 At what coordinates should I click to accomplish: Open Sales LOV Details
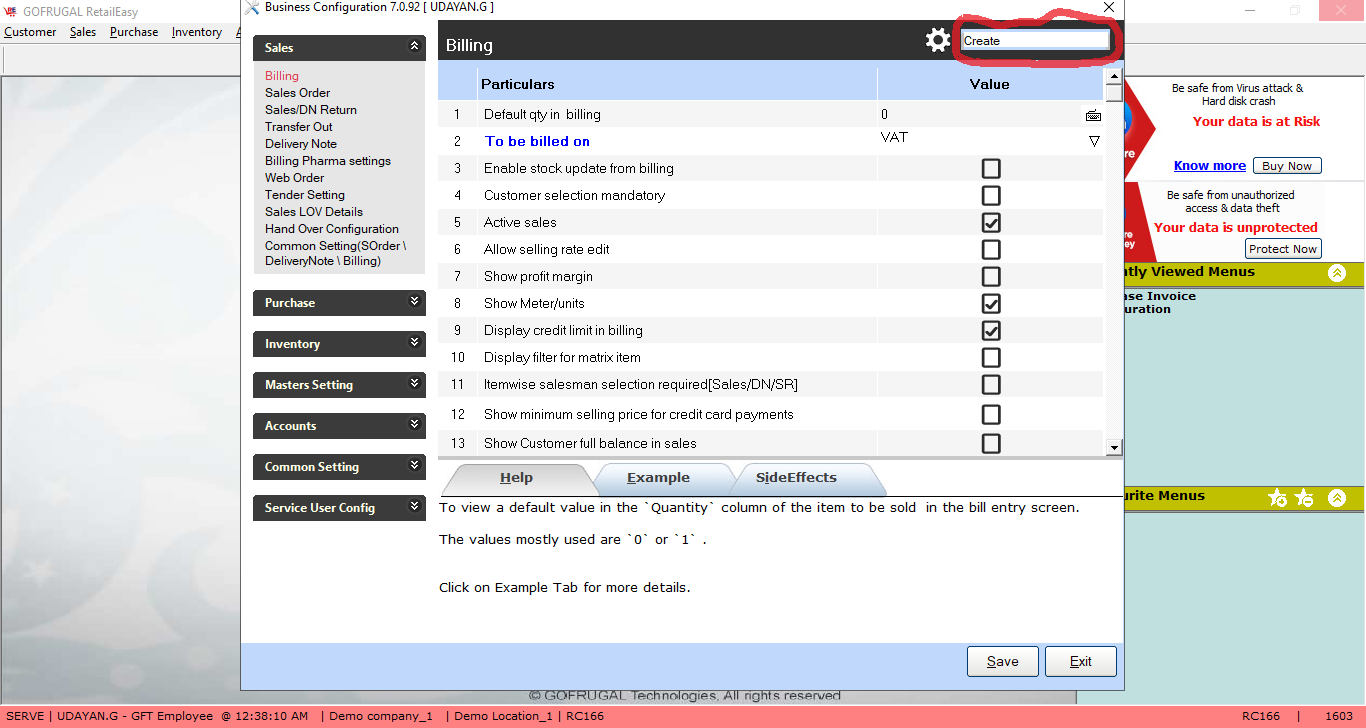point(314,212)
